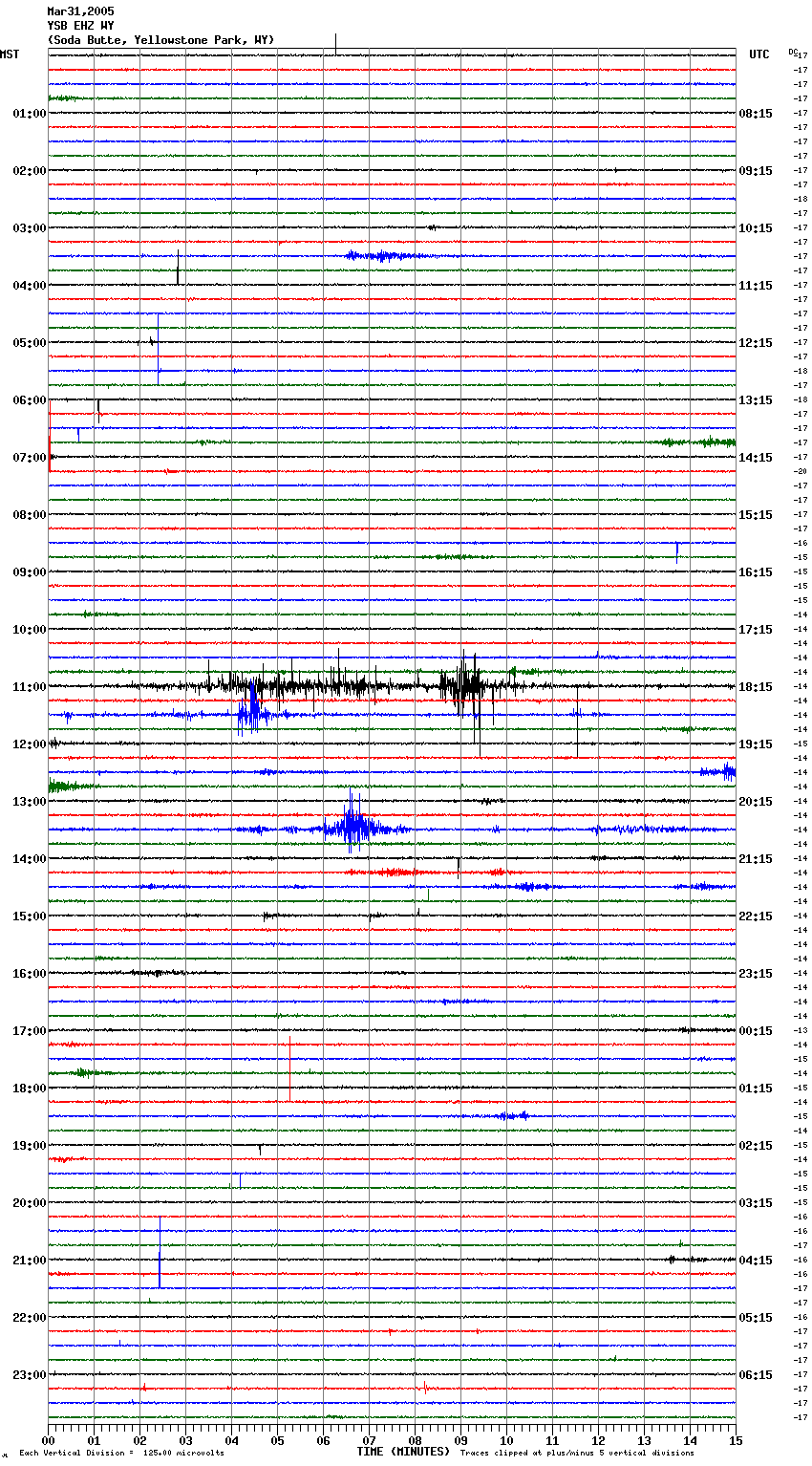This screenshot has height=1466, width=812.
Task: Select the 03:00 MST time label
Action: pos(29,228)
